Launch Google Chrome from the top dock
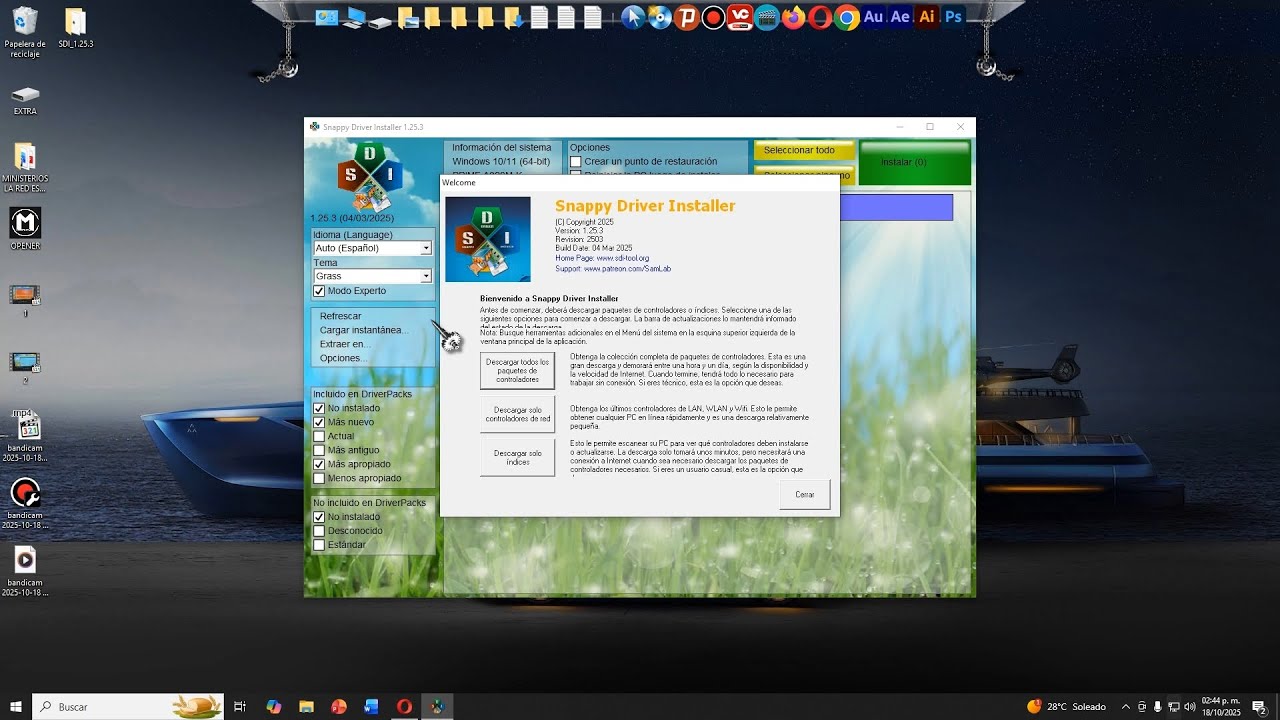1280x720 pixels. click(x=847, y=17)
